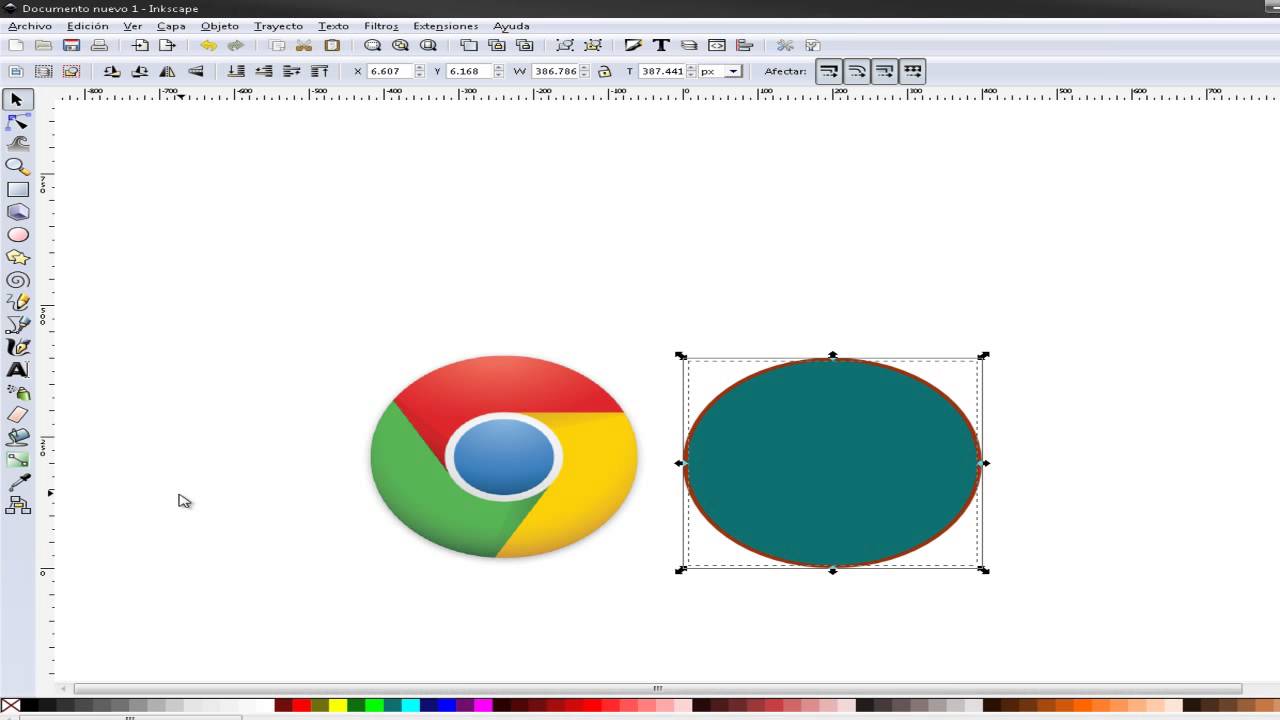Screen dimensions: 1280x720
Task: Zoom to fit selection icon
Action: 373,45
